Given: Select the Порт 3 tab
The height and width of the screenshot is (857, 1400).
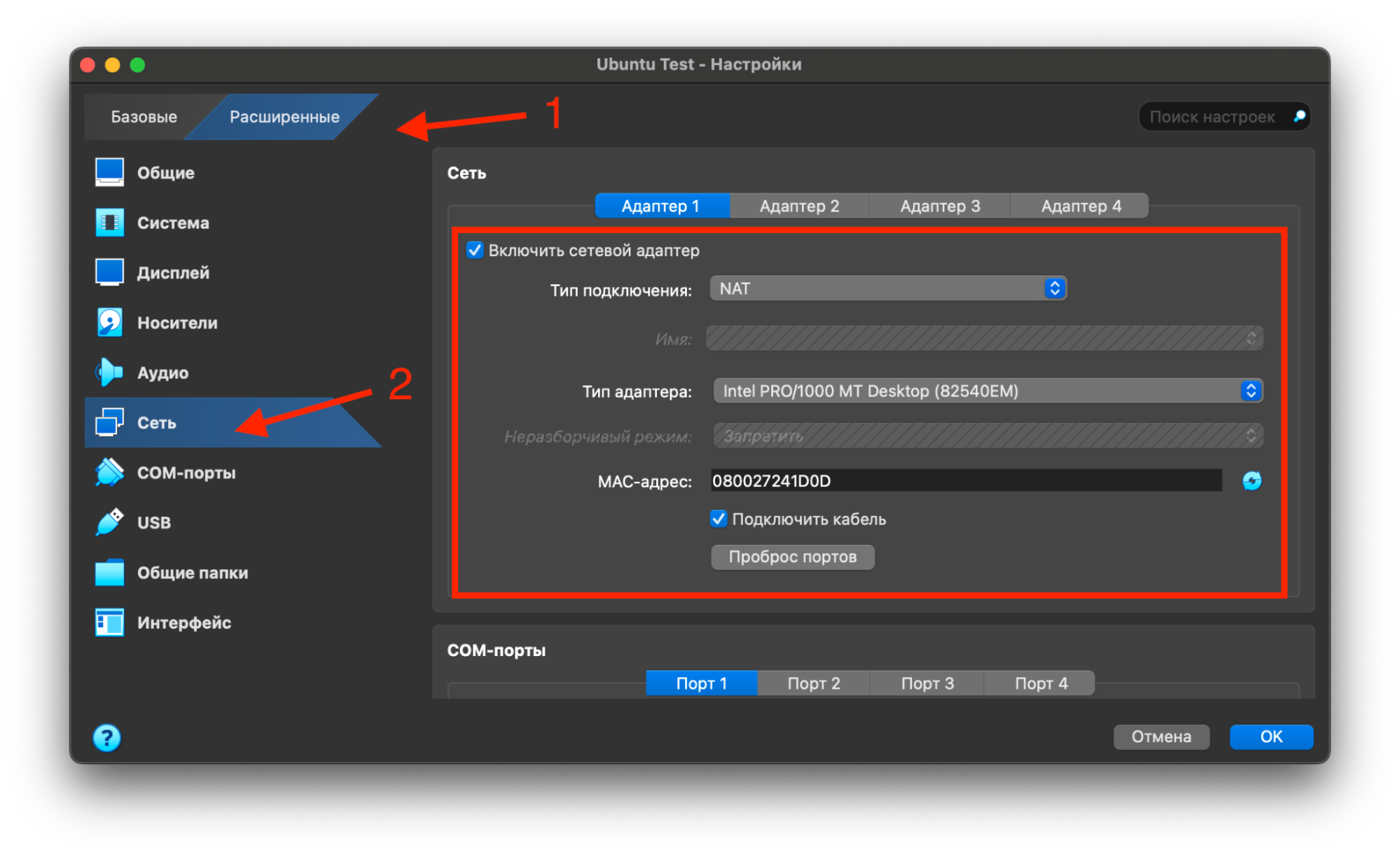Looking at the screenshot, I should coord(927,683).
